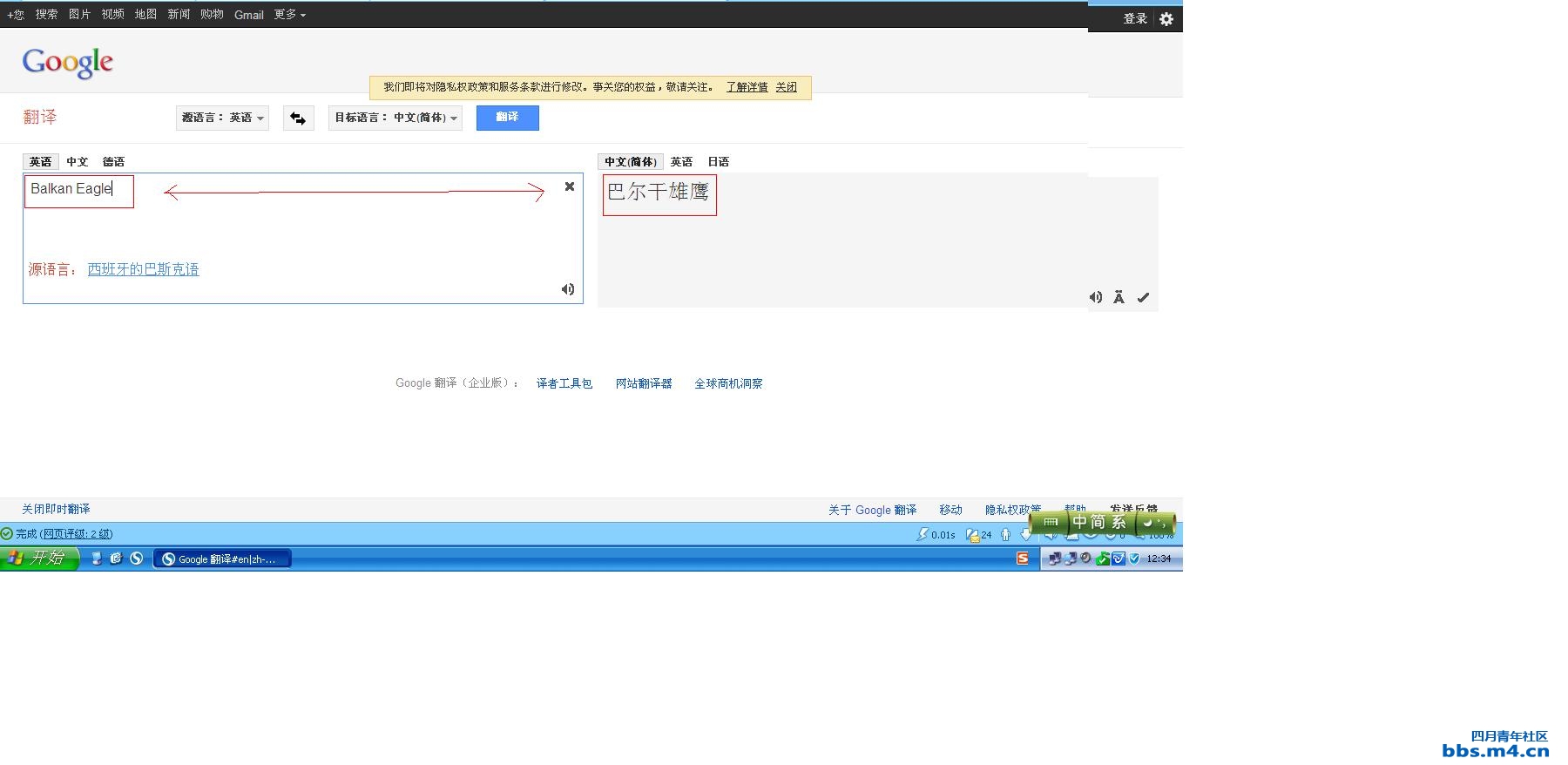Click Sogou browser quick launch icon
Viewport: 1568px width, 765px height.
click(137, 559)
